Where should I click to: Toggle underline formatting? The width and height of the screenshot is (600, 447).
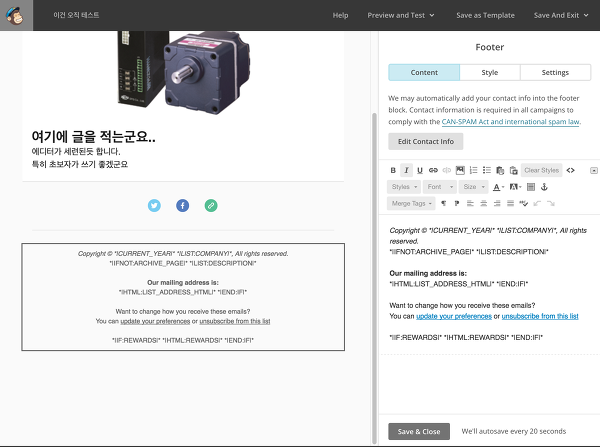pyautogui.click(x=420, y=170)
